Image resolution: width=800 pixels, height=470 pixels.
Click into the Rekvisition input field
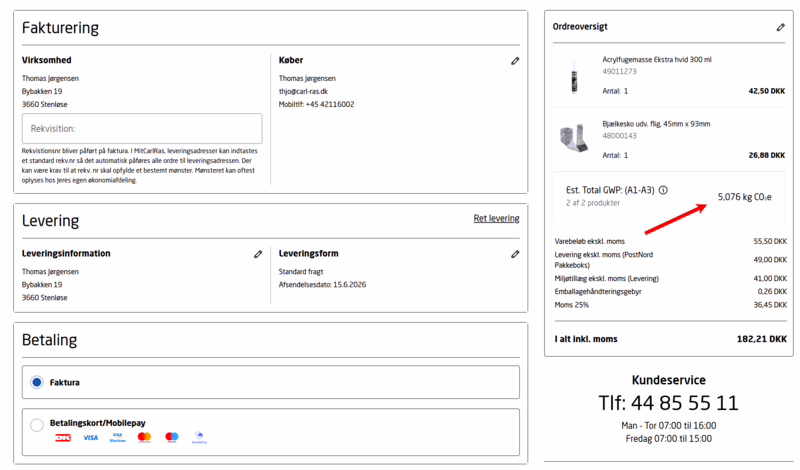click(x=142, y=129)
